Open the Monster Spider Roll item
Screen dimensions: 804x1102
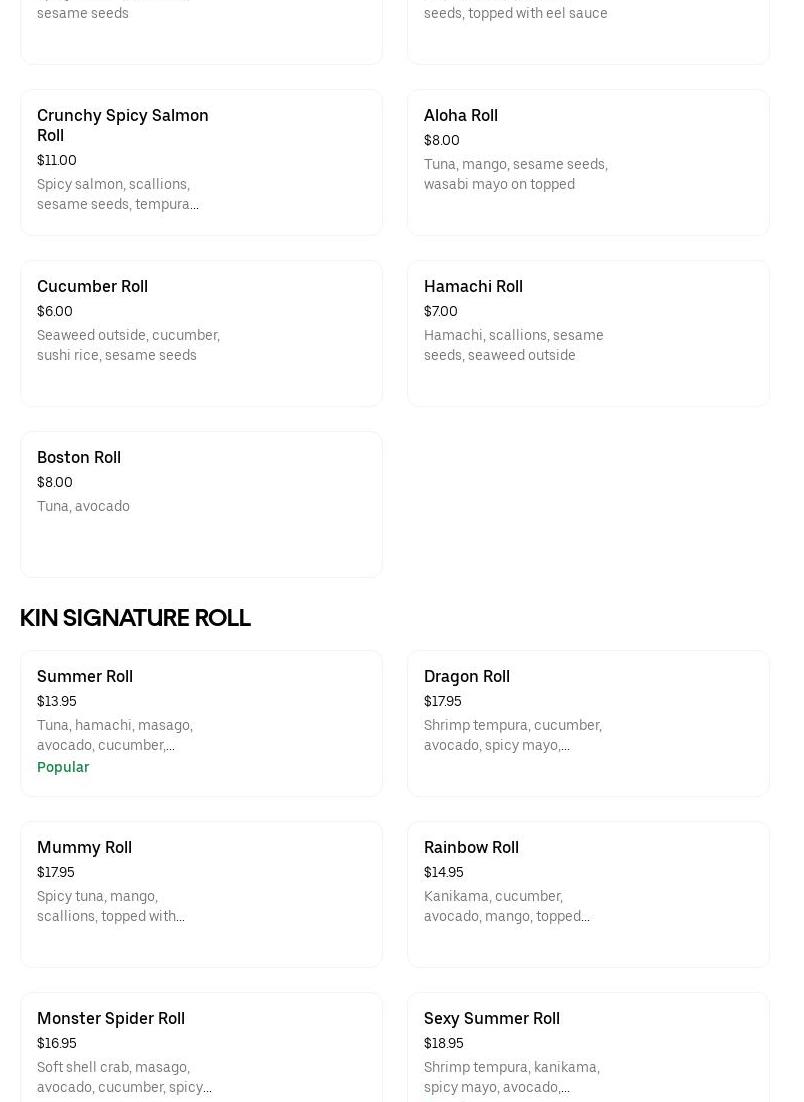(201, 1045)
